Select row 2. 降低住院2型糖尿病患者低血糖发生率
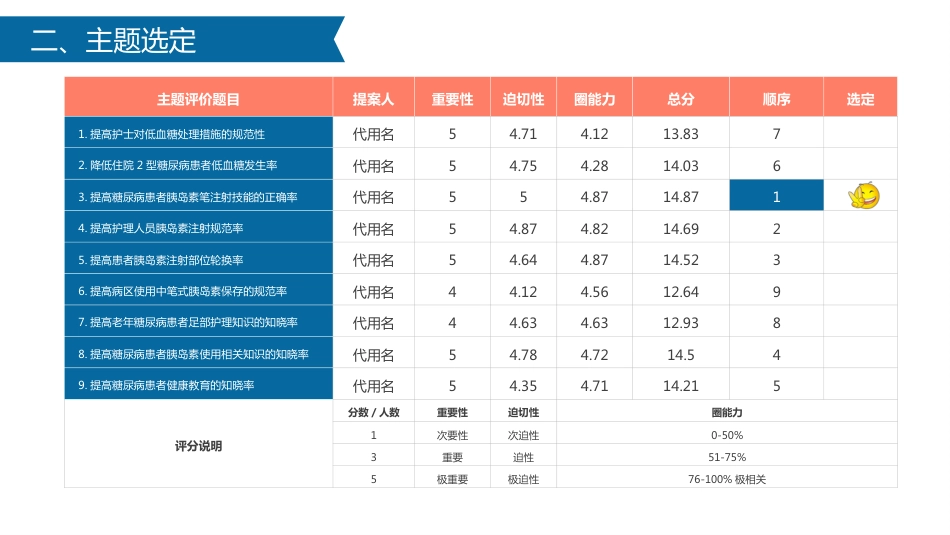This screenshot has width=950, height=535. click(199, 165)
